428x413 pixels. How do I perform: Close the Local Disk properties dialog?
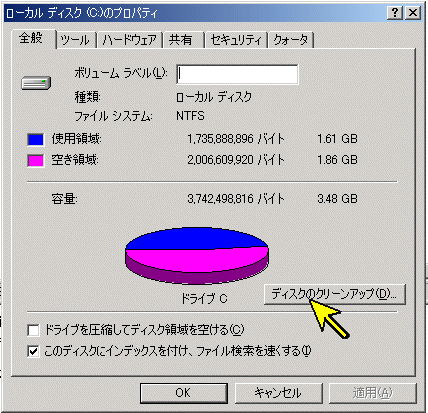pyautogui.click(x=413, y=13)
